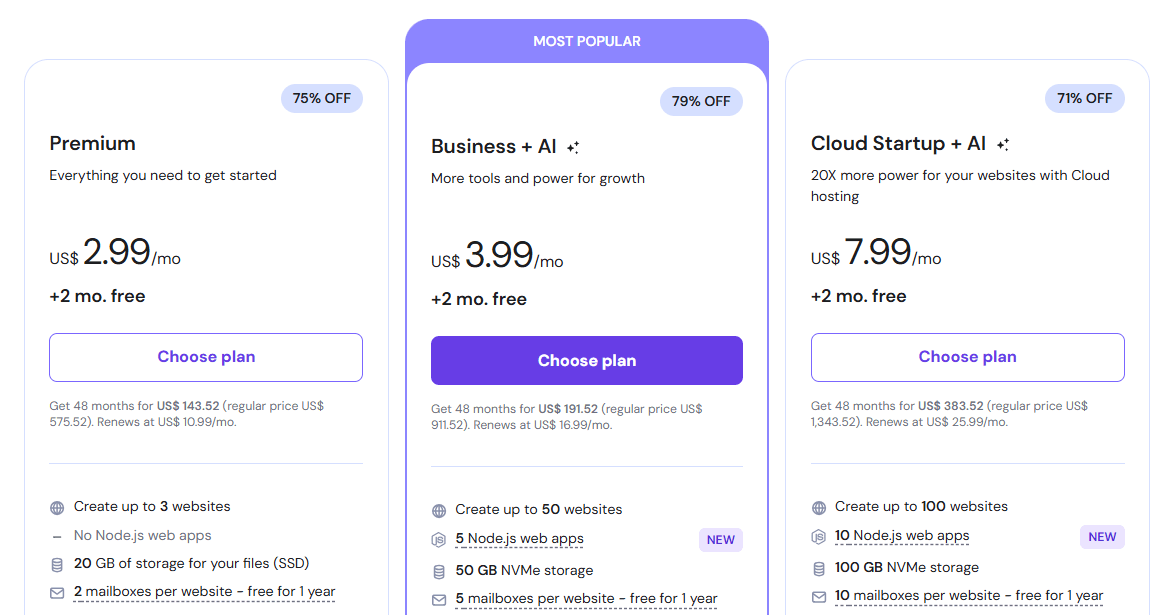Click '100 GB NVMe storage' text
Viewport: 1175px width, 615px height.
907,567
